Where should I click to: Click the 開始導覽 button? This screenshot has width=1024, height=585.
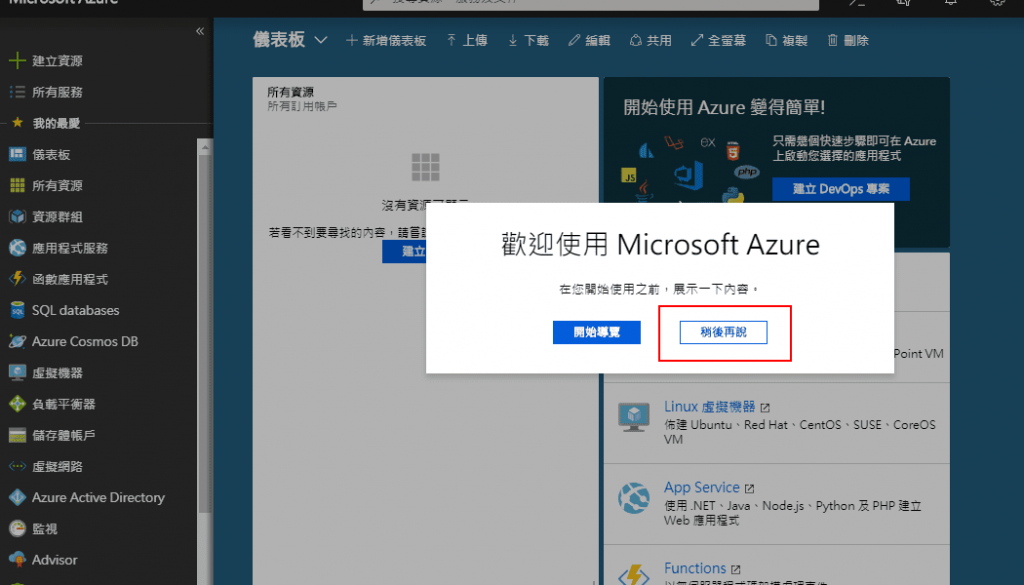(596, 332)
